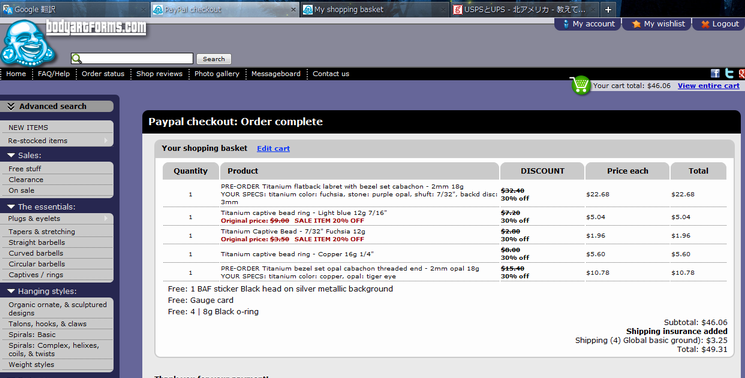The width and height of the screenshot is (745, 378).
Task: Click the Subtotal: $46.06 text
Action: click(x=695, y=322)
